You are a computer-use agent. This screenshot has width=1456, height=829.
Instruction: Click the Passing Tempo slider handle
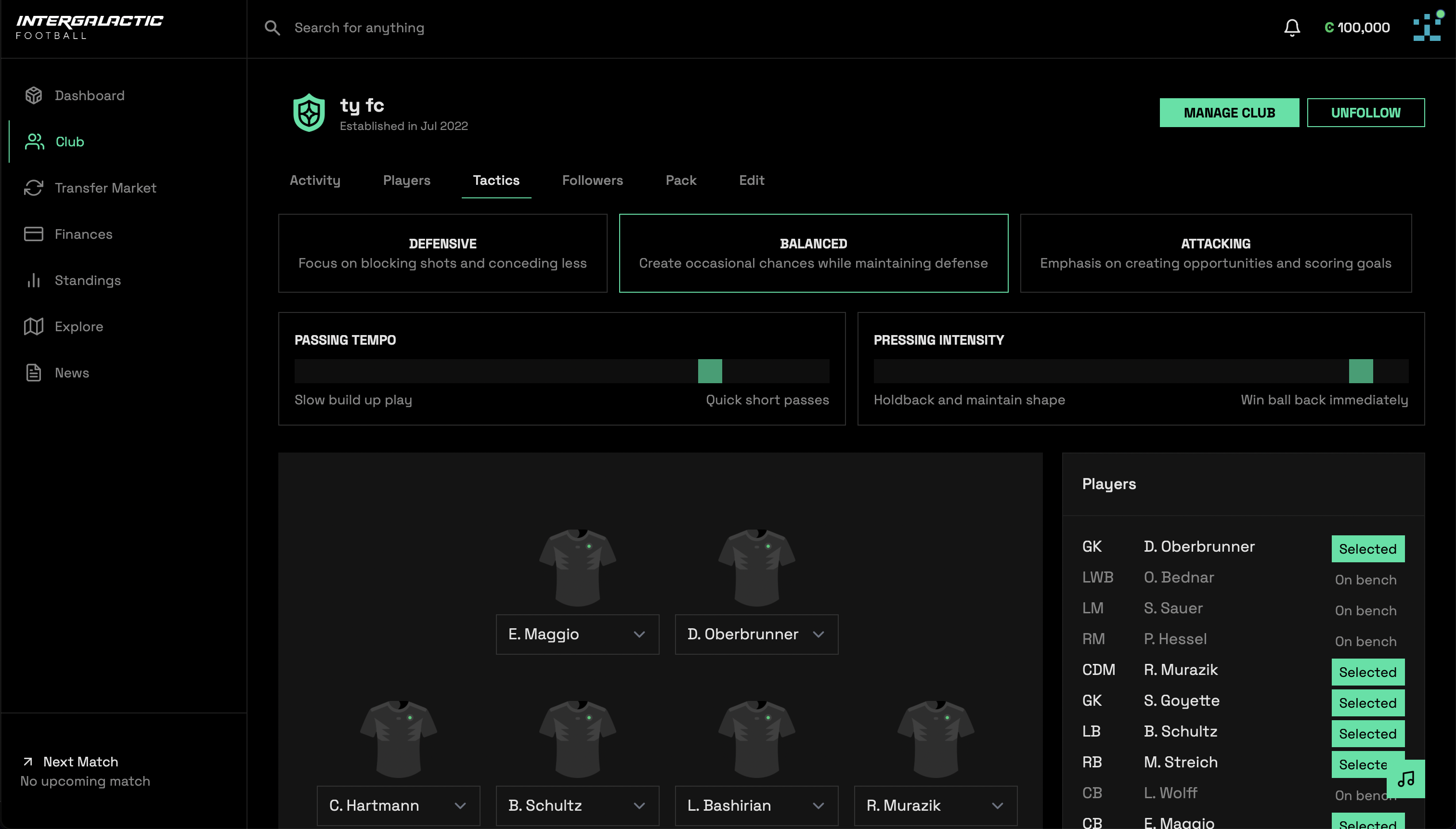(x=710, y=371)
